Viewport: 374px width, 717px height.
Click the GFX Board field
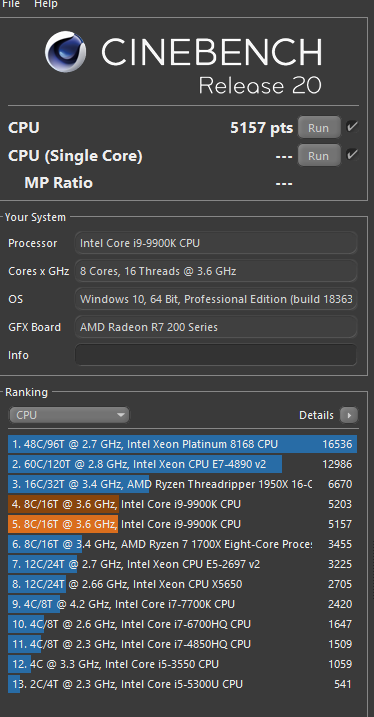(215, 327)
